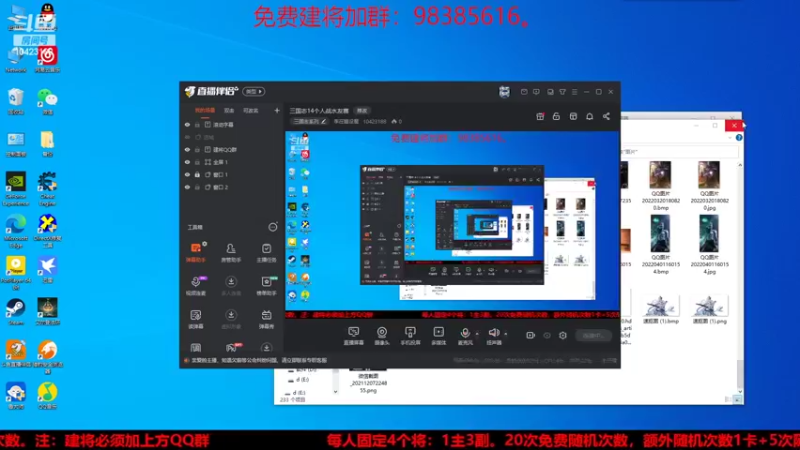
Task: Select the active scene tab underlined in orange
Action: [x=205, y=111]
